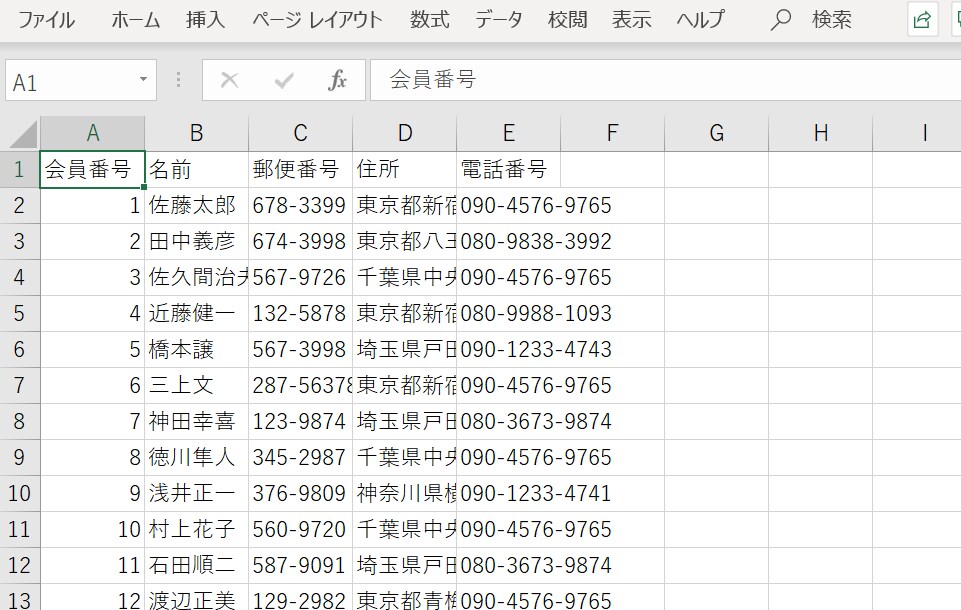Image resolution: width=961 pixels, height=610 pixels.
Task: Select row 5 header
Action: click(x=20, y=313)
